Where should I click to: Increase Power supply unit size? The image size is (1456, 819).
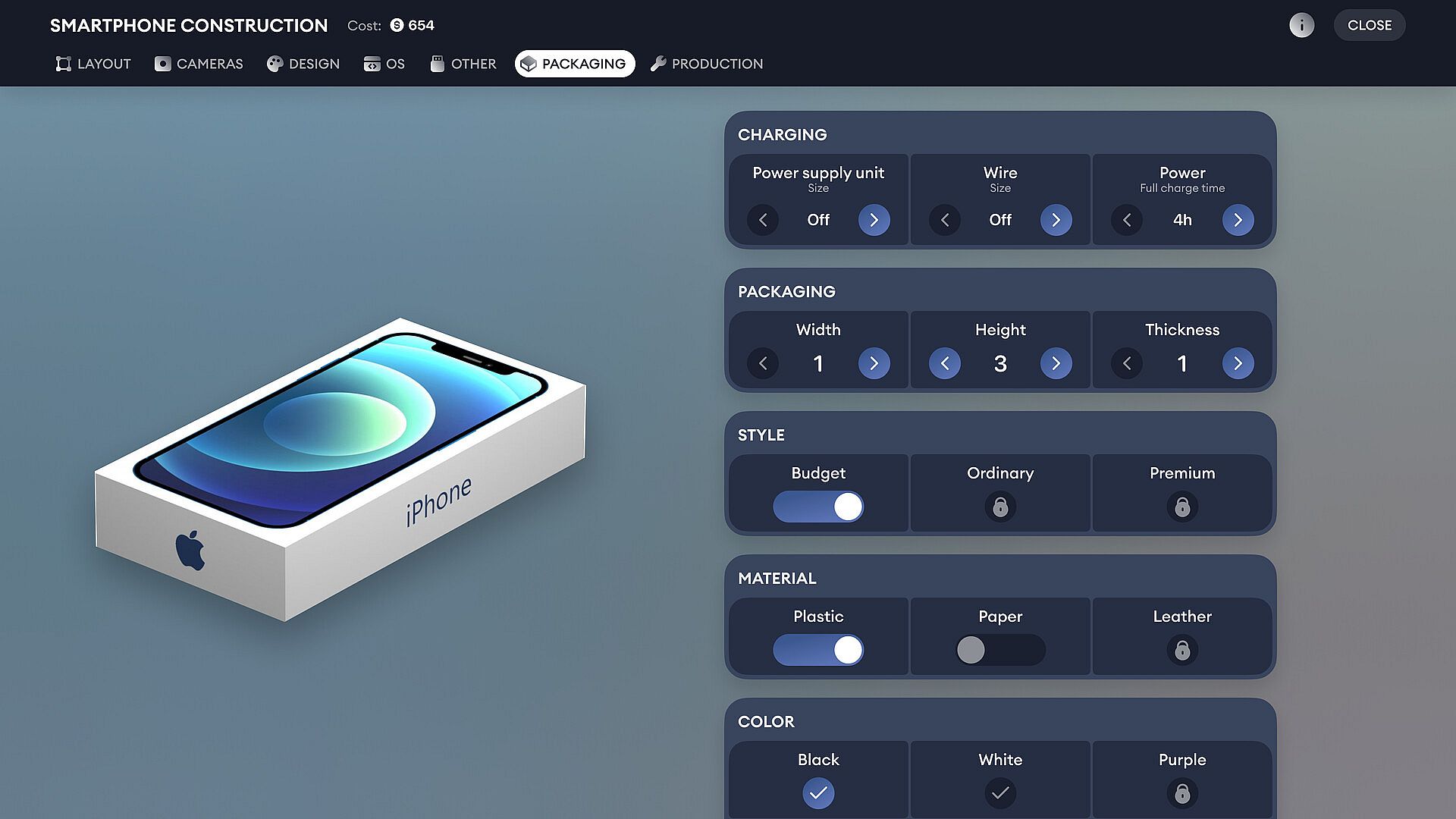(x=874, y=220)
